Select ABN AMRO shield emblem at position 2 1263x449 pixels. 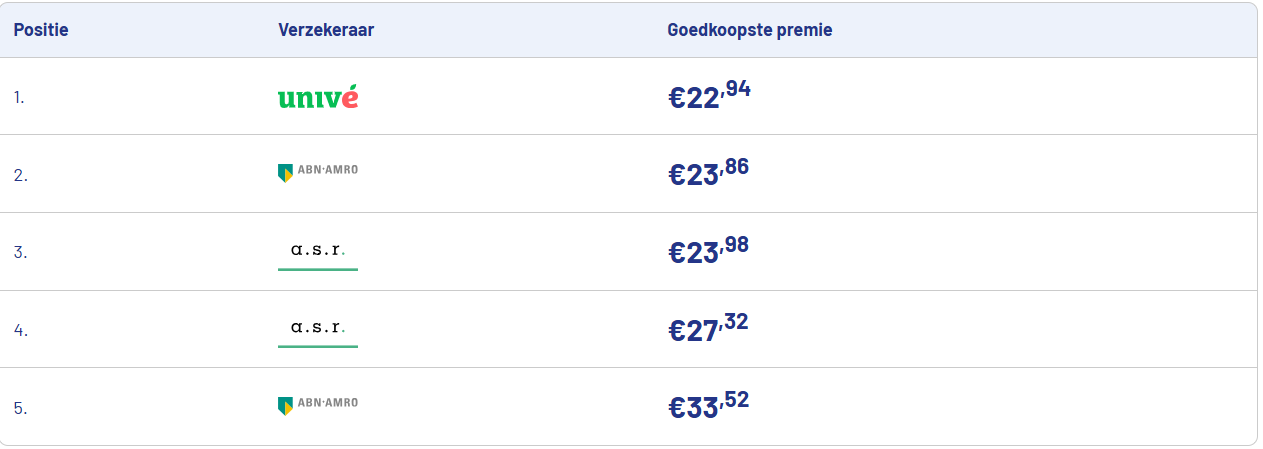point(285,173)
